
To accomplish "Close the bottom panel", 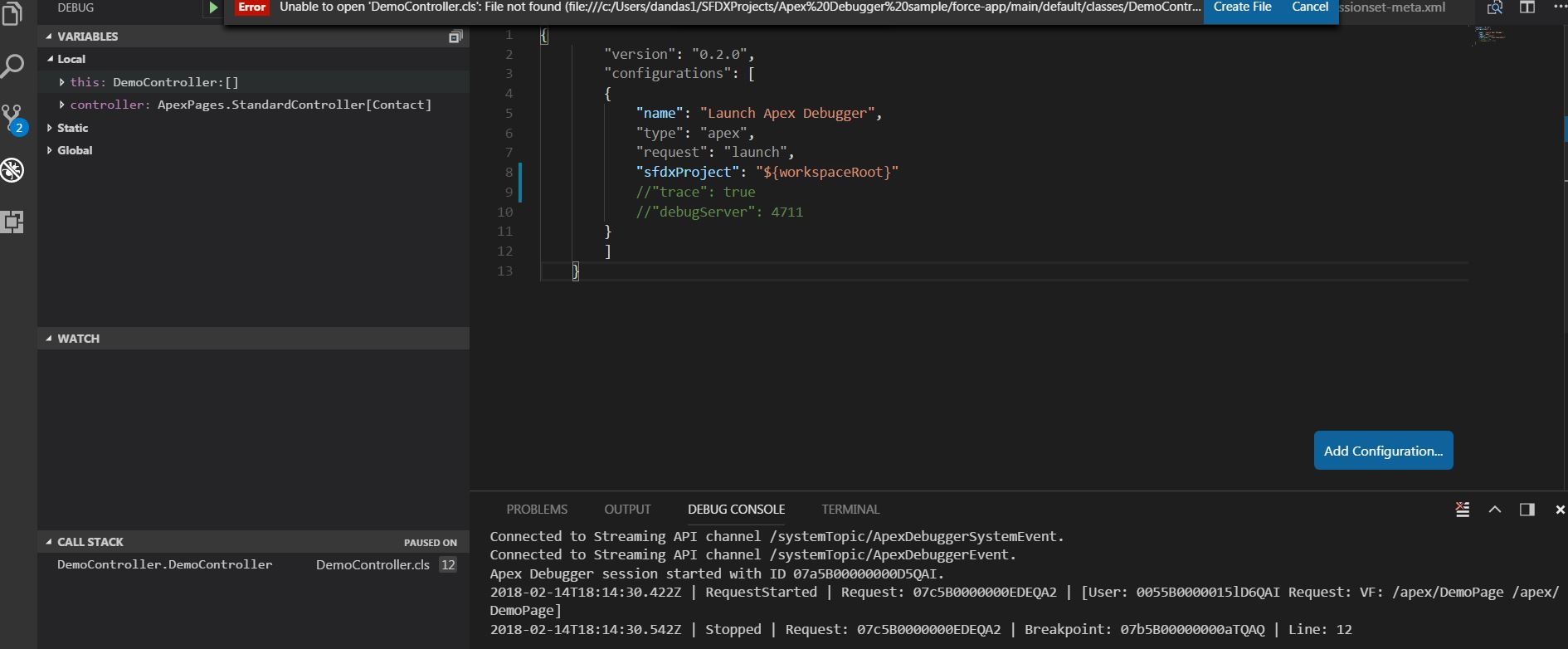I will click(x=1560, y=510).
